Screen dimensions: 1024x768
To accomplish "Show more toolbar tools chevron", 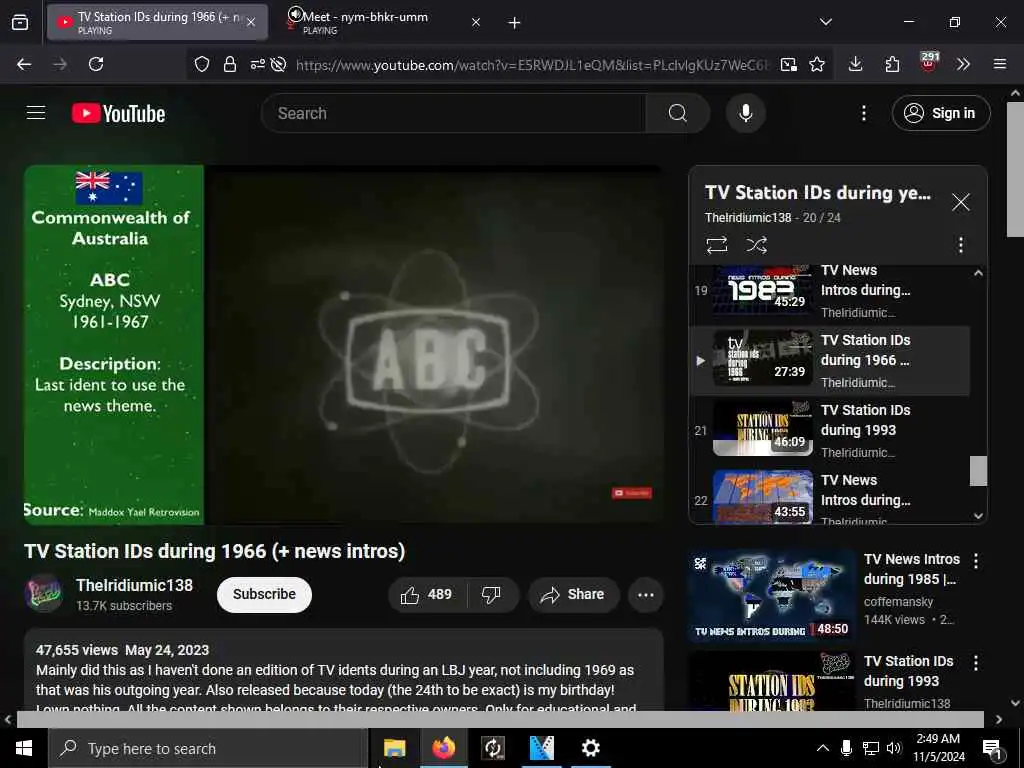I will pos(963,64).
